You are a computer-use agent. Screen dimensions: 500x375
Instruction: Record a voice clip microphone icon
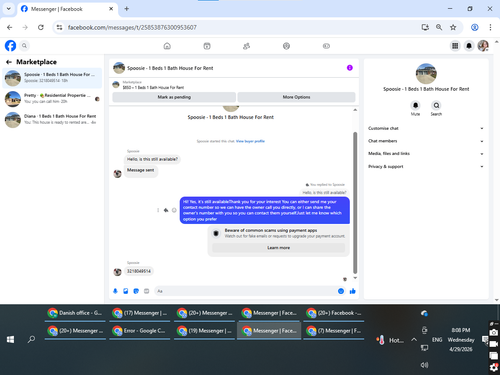coord(115,291)
